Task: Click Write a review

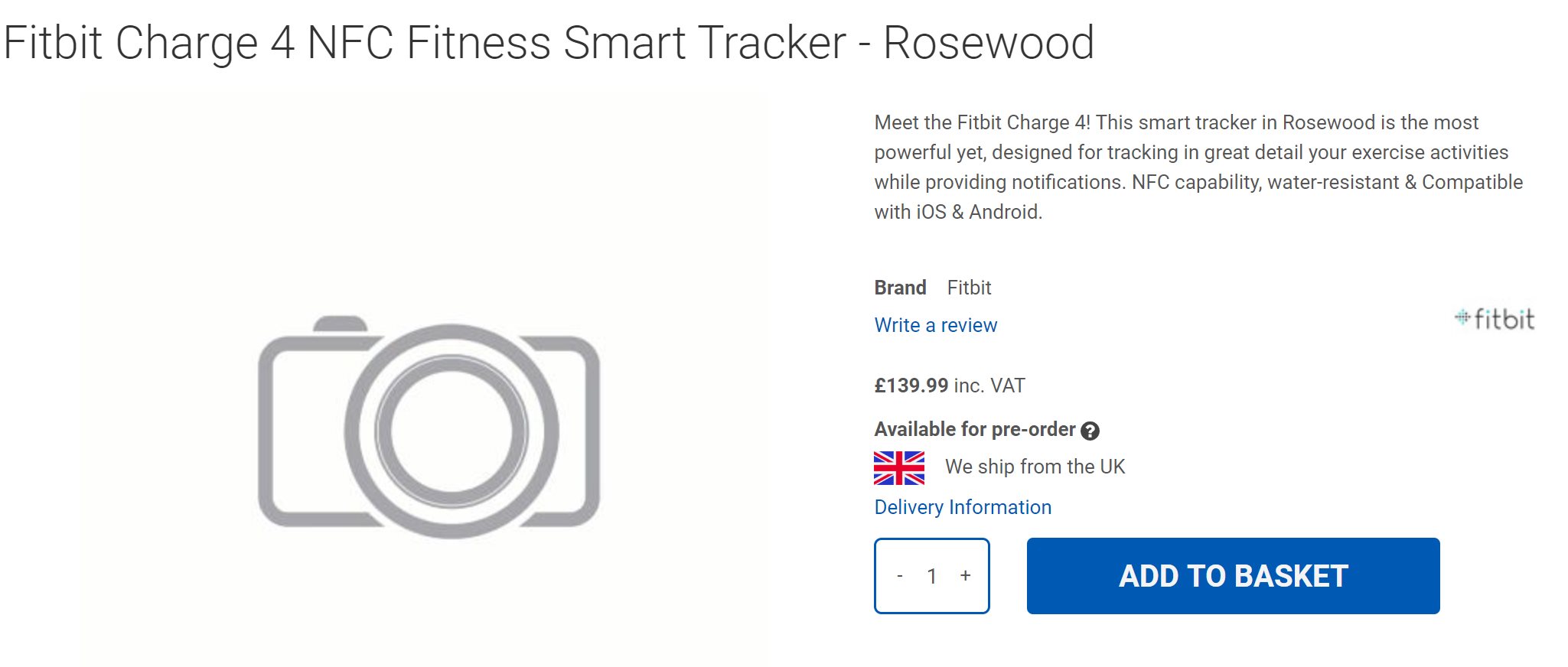Action: tap(935, 325)
